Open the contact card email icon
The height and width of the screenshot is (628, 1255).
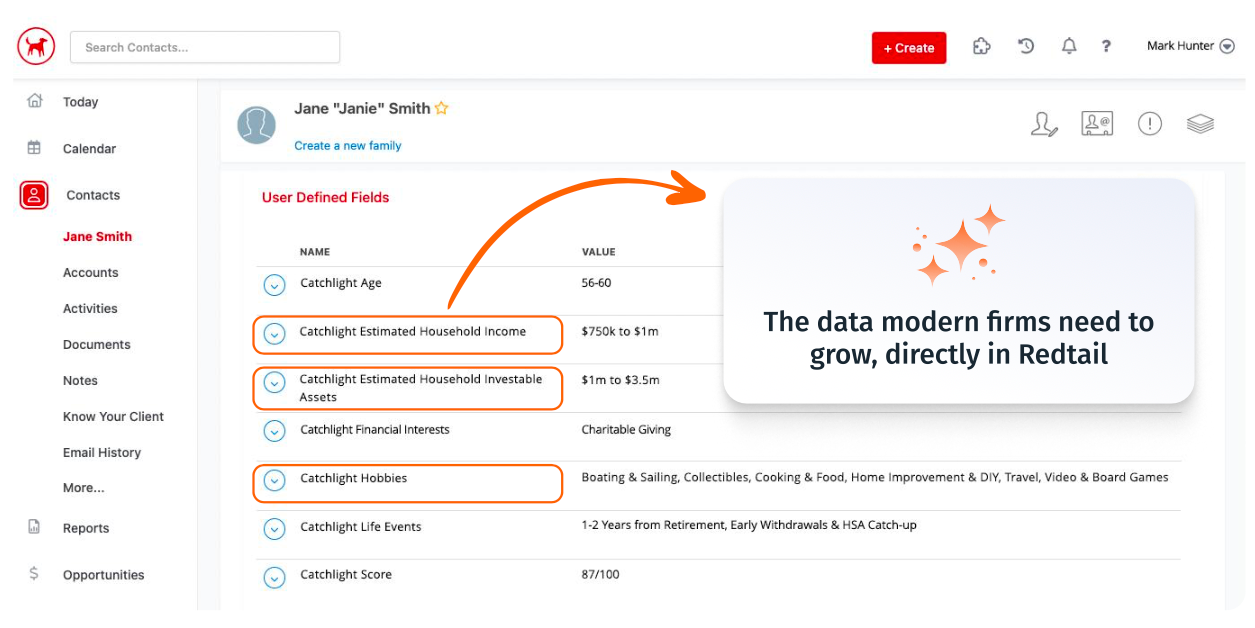click(1096, 124)
